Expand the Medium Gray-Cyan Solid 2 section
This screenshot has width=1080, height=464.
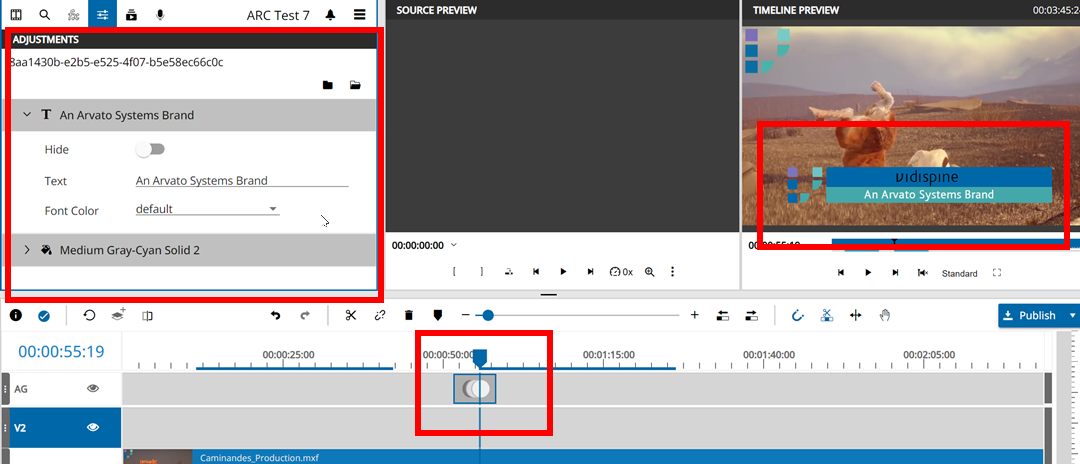point(27,250)
